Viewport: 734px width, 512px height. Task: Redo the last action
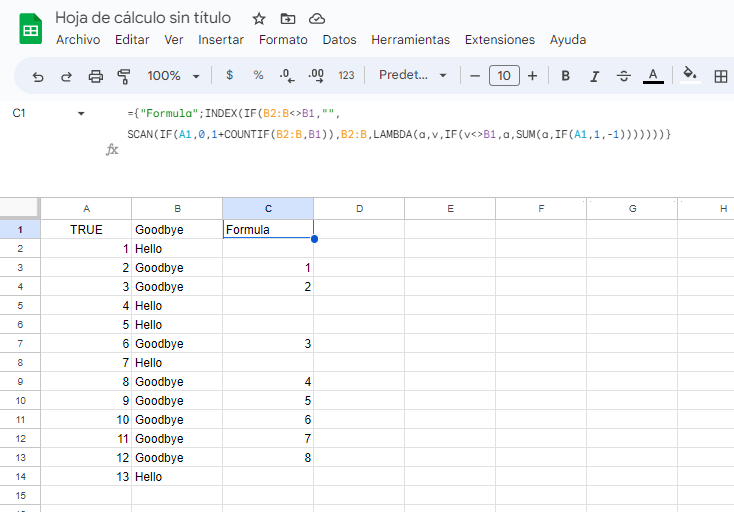(x=66, y=76)
